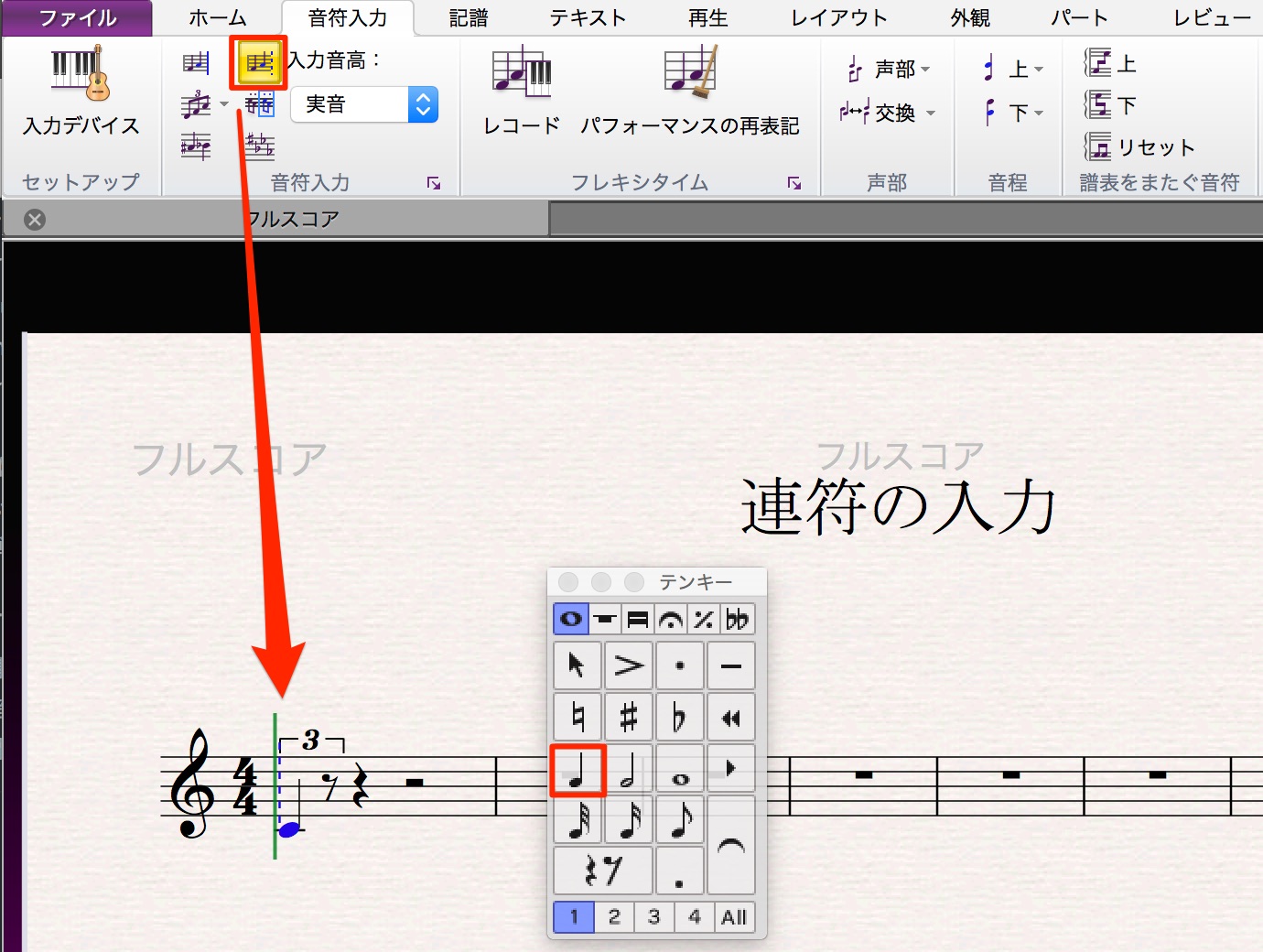The height and width of the screenshot is (952, 1263).
Task: Toggle the natural accidental on keypad
Action: (578, 717)
